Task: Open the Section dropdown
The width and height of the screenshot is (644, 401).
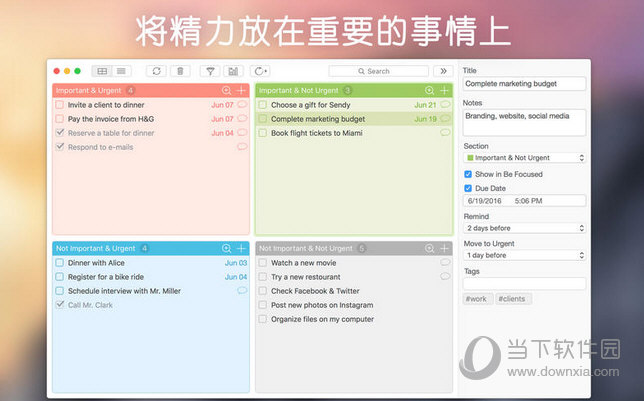Action: pos(524,158)
